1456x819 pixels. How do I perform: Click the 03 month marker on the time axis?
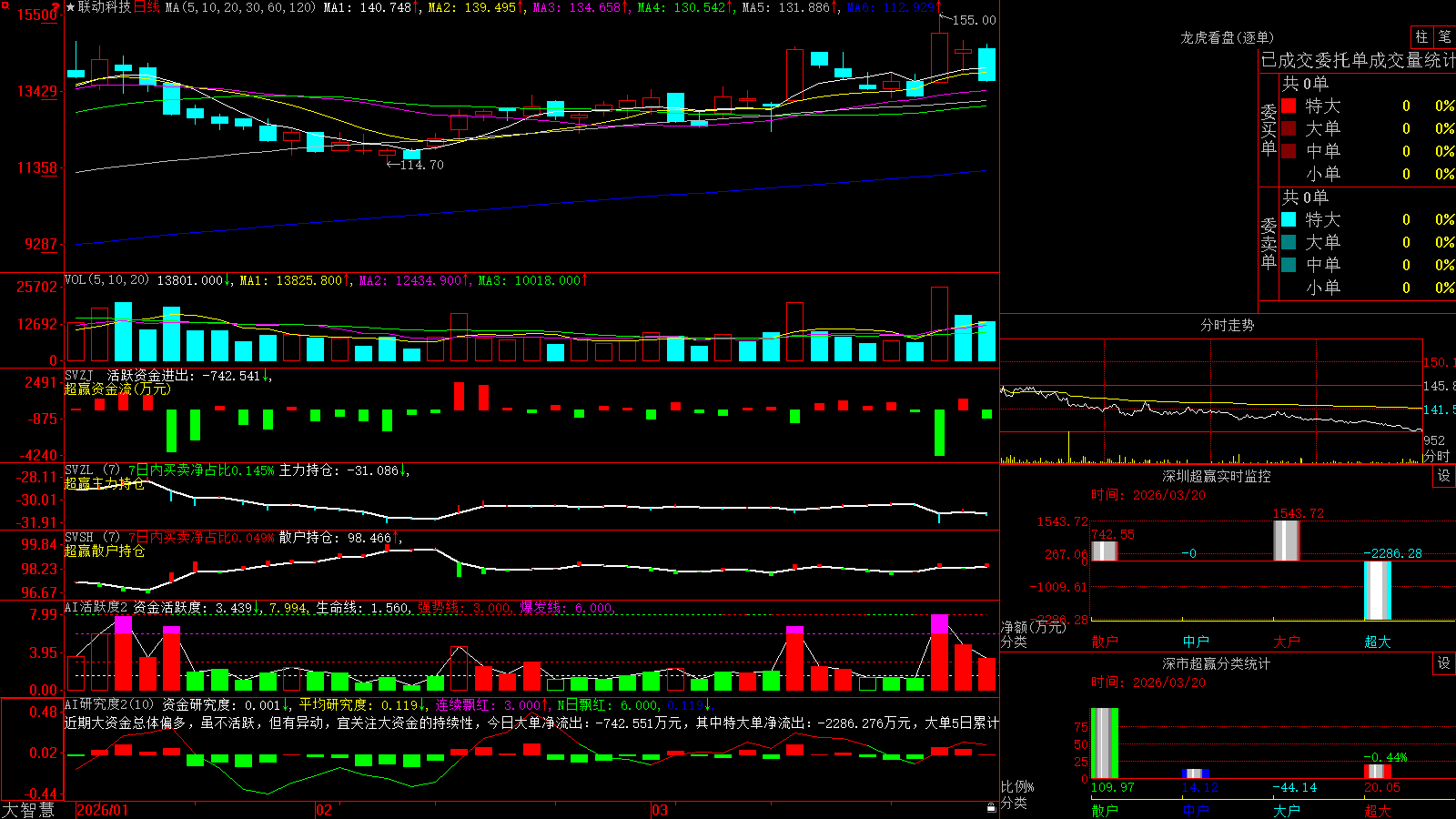click(660, 810)
